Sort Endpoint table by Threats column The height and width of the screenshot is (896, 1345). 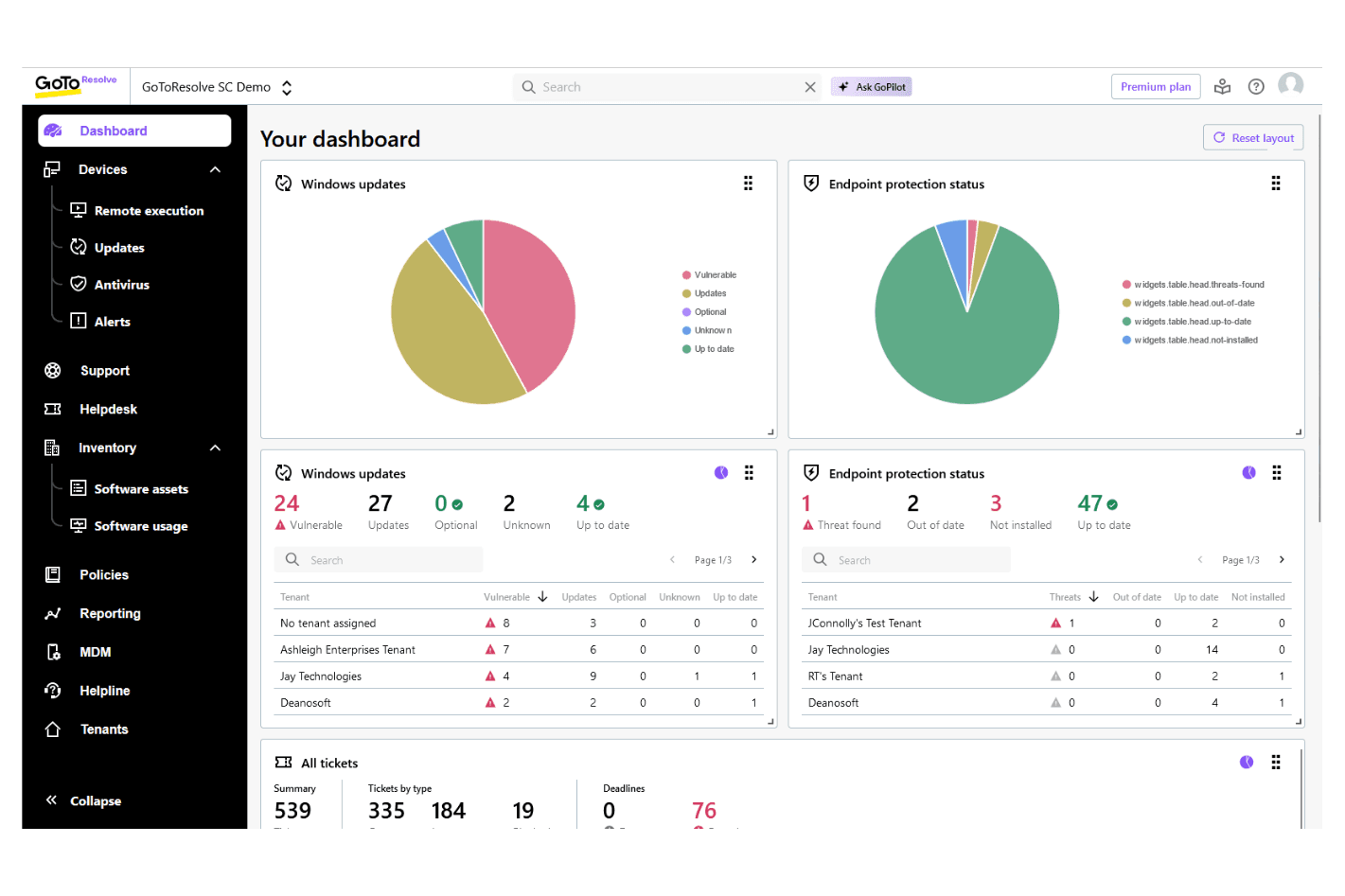pyautogui.click(x=1074, y=597)
